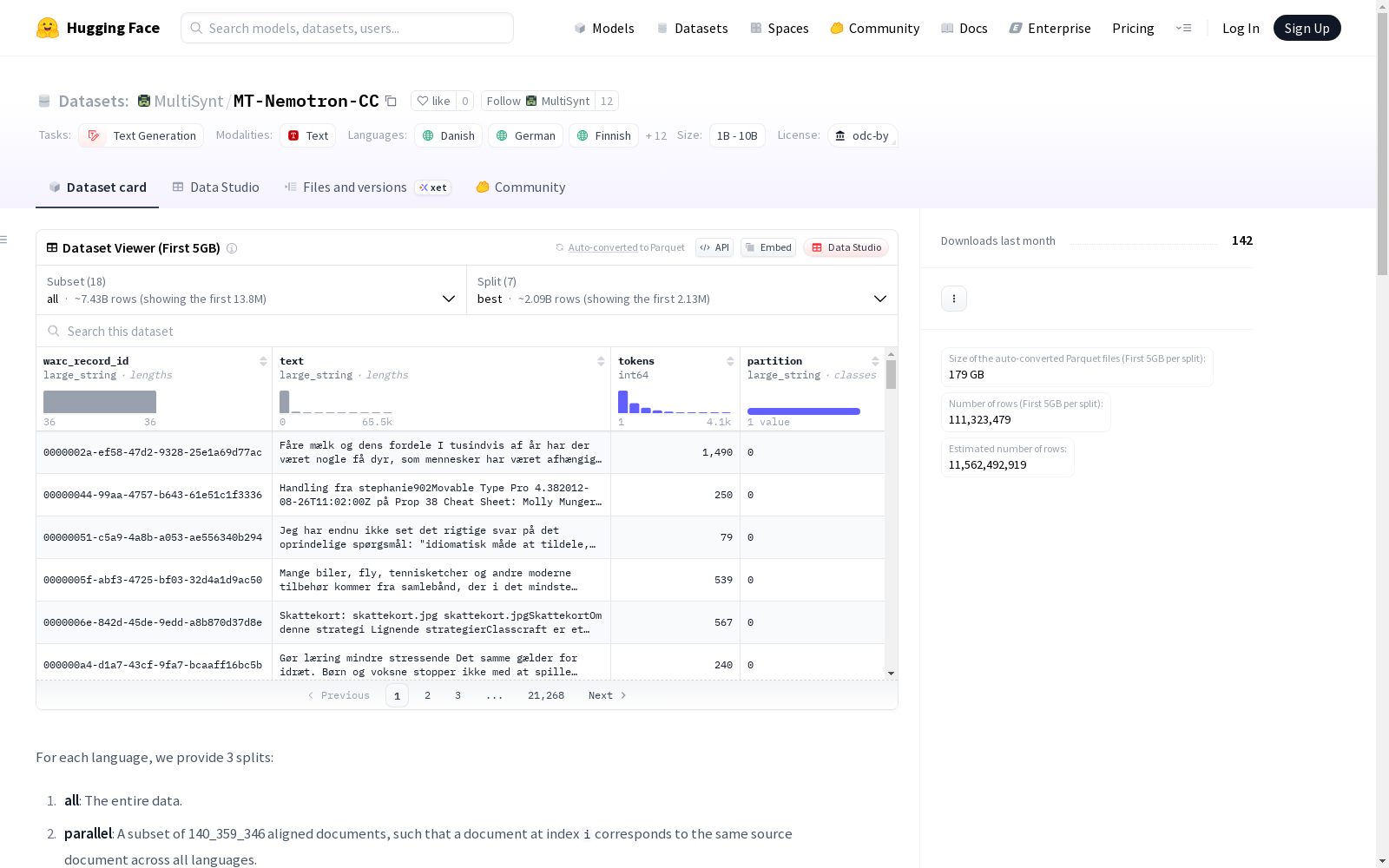The image size is (1389, 868).
Task: Copy dataset name with the copy icon
Action: pos(392,101)
